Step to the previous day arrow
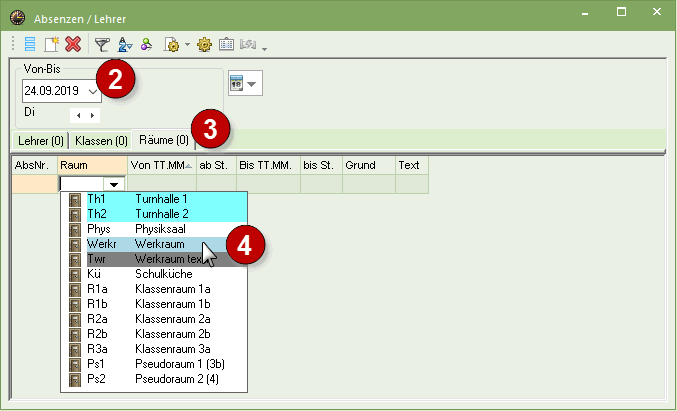The width and height of the screenshot is (677, 411). (79, 115)
